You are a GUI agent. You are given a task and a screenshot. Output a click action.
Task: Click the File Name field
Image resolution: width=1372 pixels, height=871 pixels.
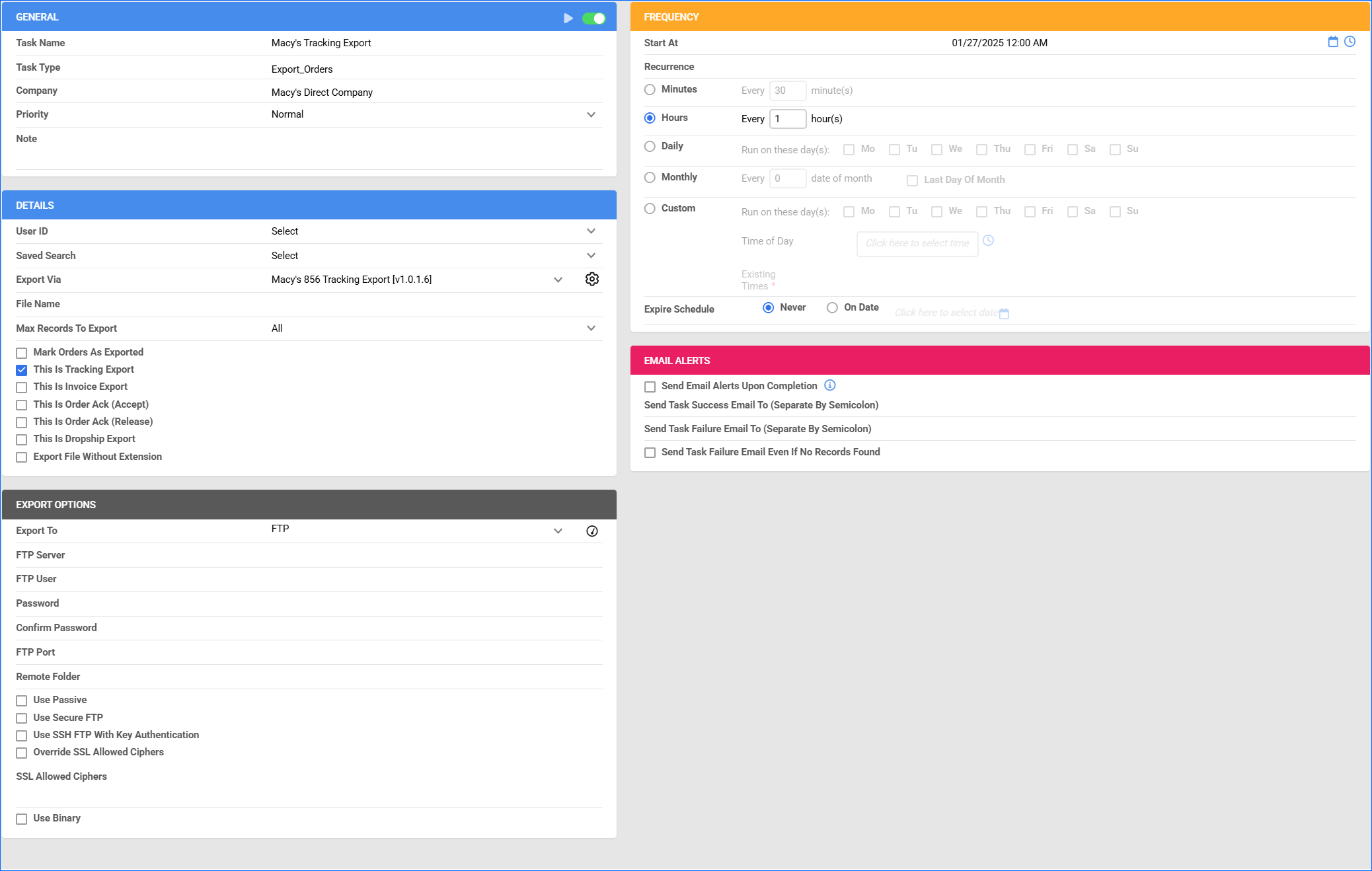coord(436,304)
